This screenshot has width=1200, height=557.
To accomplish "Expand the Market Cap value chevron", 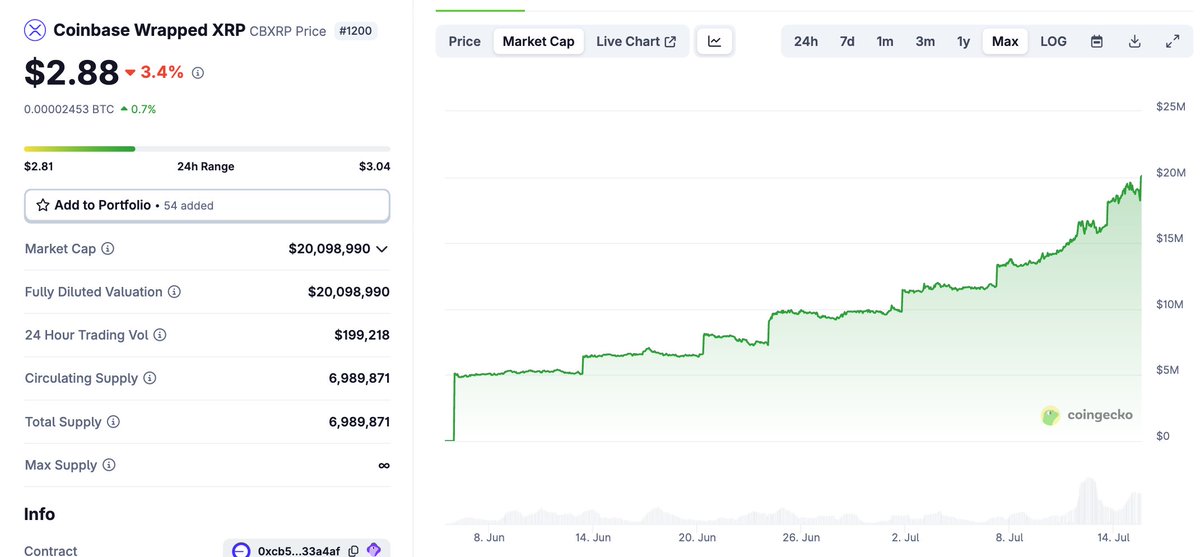I will coord(382,249).
